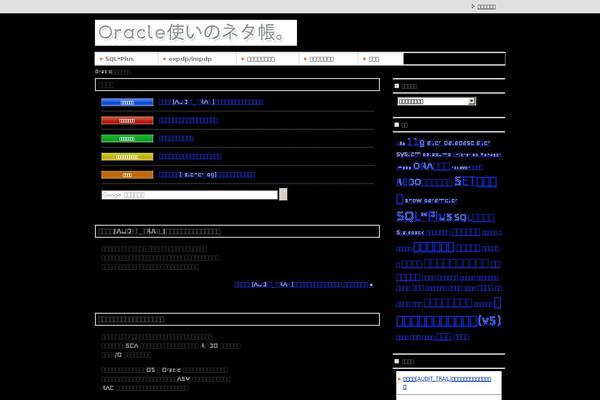Open the third navigation item after expdp/impdp
Screen dimensions: 600x400
268,59
